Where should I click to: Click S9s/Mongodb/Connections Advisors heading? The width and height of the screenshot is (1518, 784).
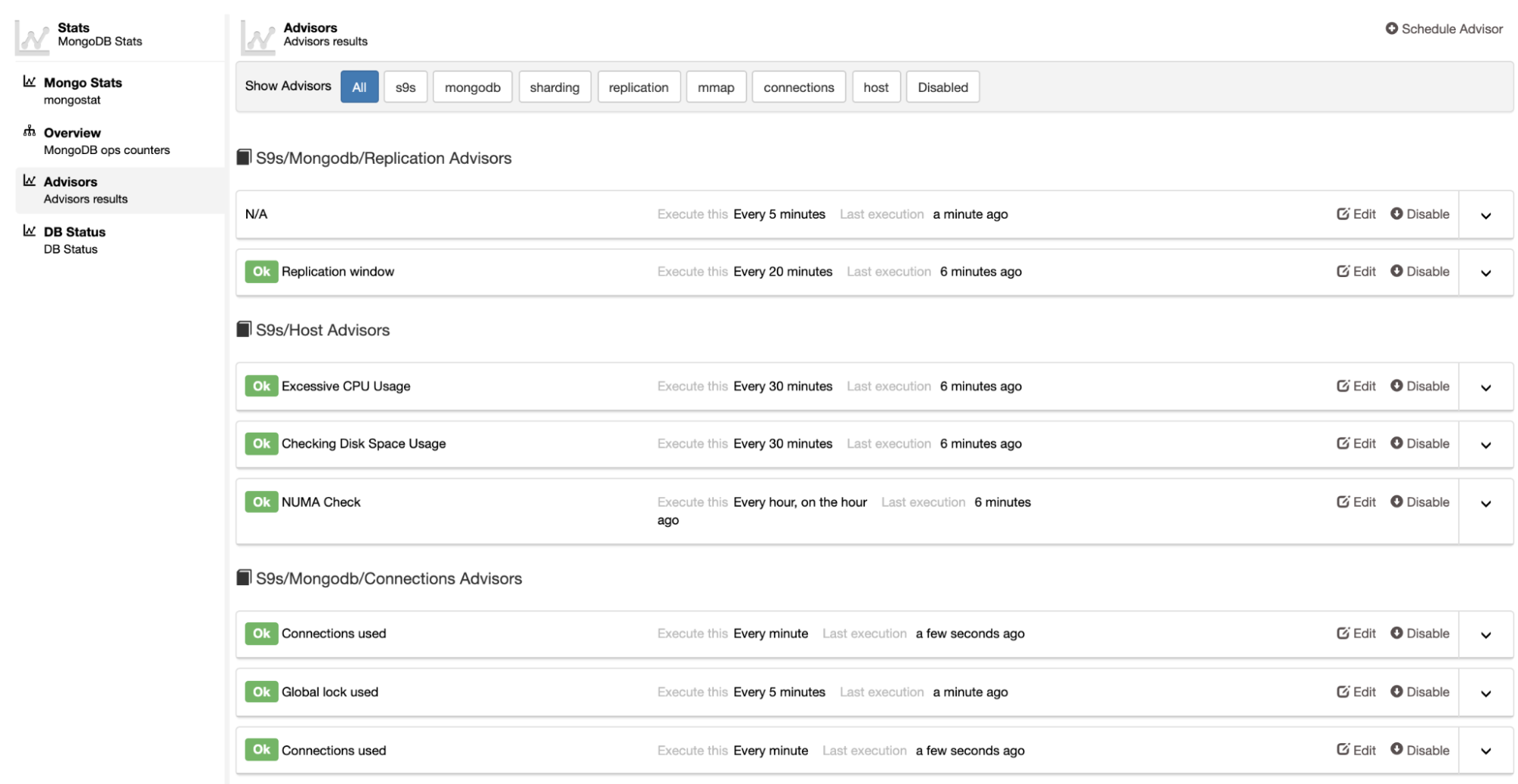389,579
